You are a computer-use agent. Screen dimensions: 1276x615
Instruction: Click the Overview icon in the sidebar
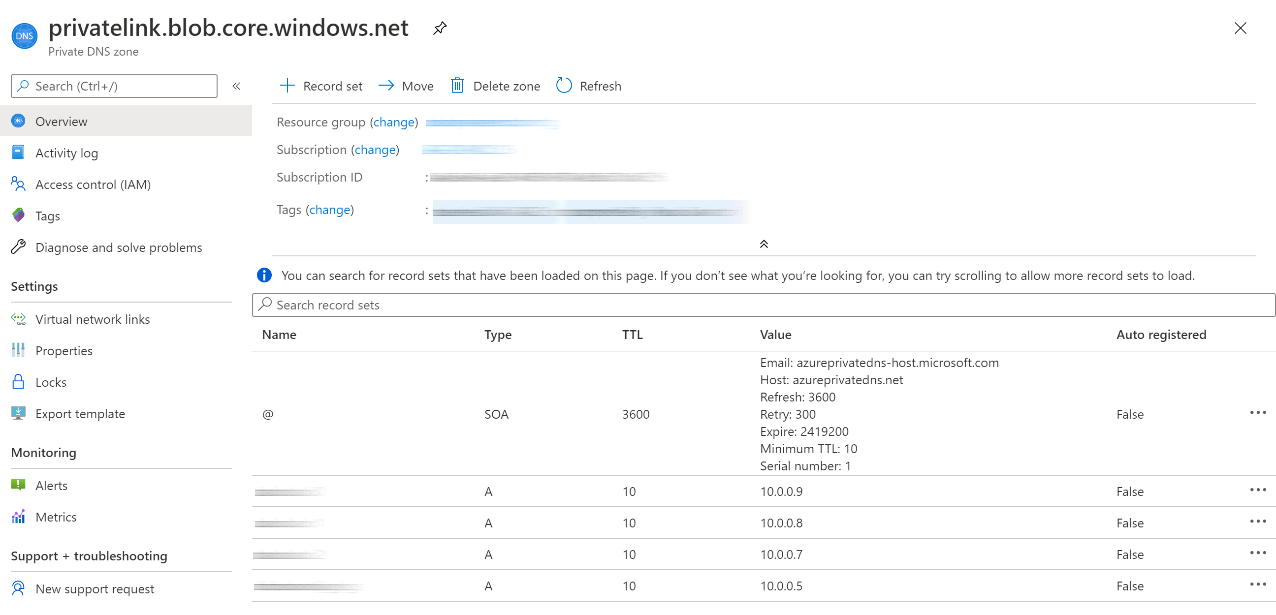(18, 121)
